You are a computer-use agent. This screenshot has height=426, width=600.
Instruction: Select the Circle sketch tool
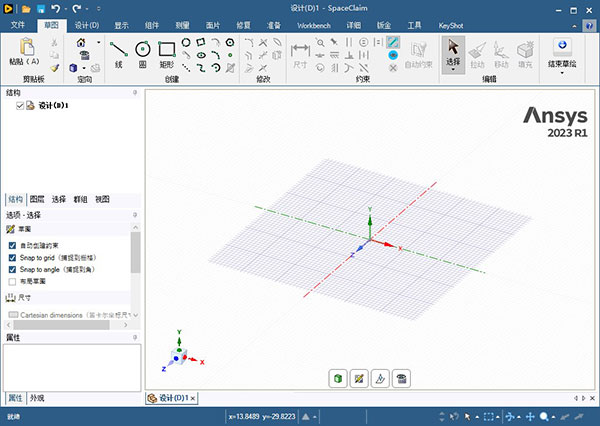143,48
